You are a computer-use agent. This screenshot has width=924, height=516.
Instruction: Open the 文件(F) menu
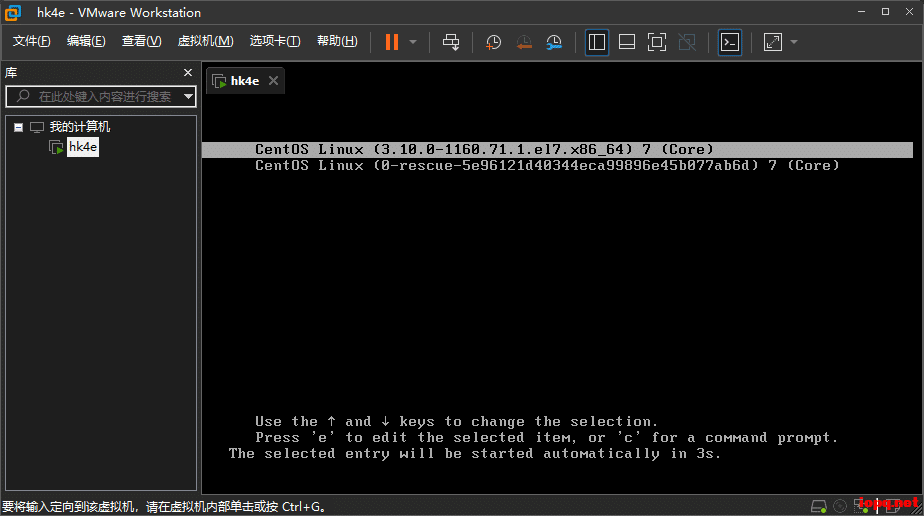coord(32,41)
